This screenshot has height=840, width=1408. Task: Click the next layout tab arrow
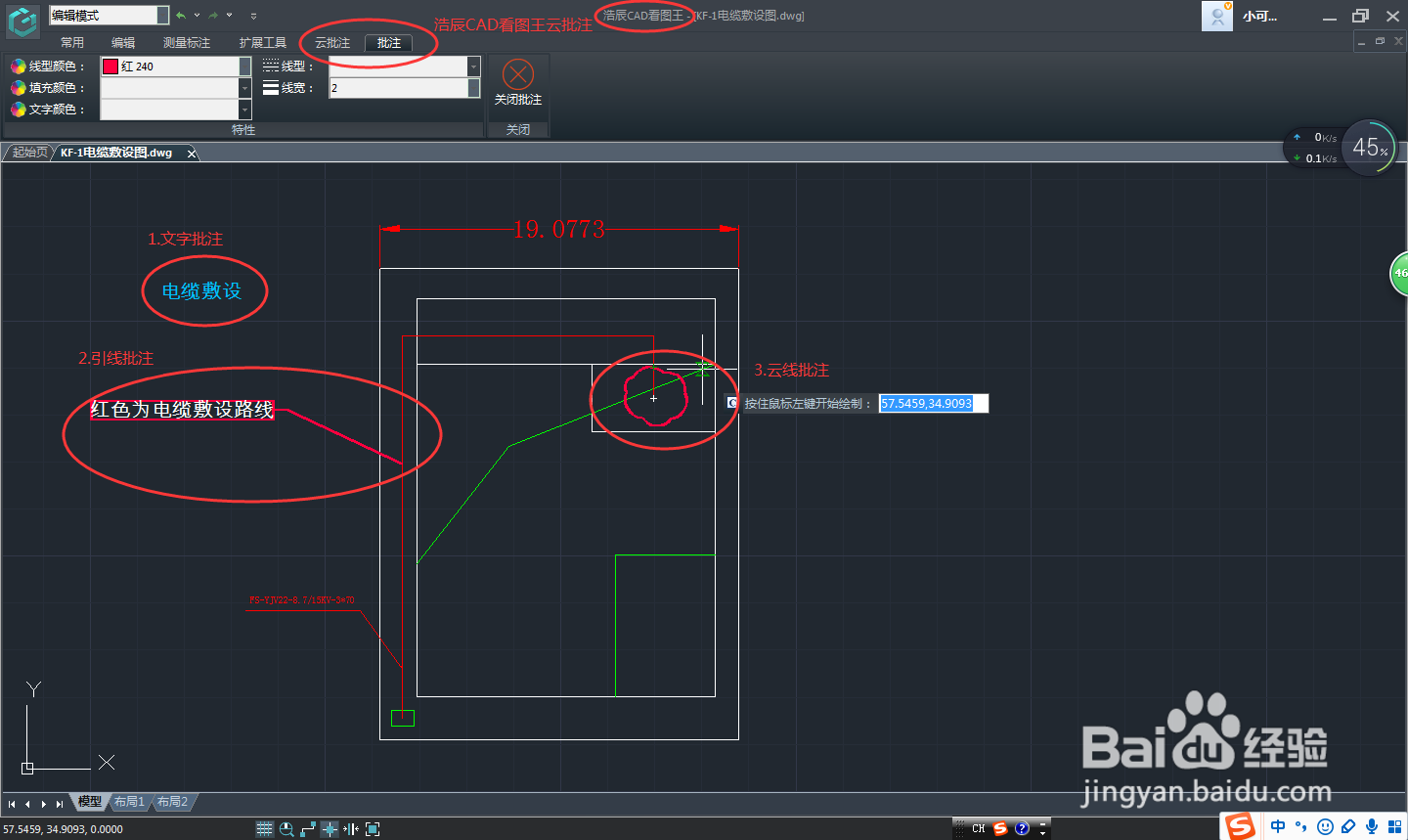coord(44,804)
